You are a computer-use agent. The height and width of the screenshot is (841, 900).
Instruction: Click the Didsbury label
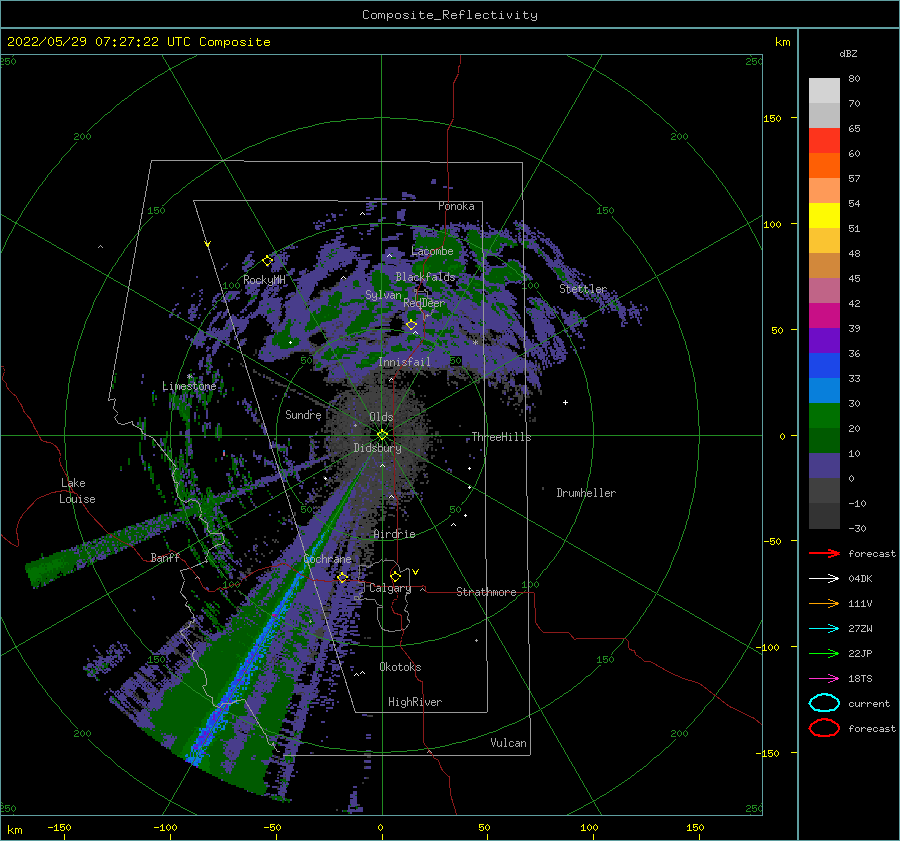(377, 448)
